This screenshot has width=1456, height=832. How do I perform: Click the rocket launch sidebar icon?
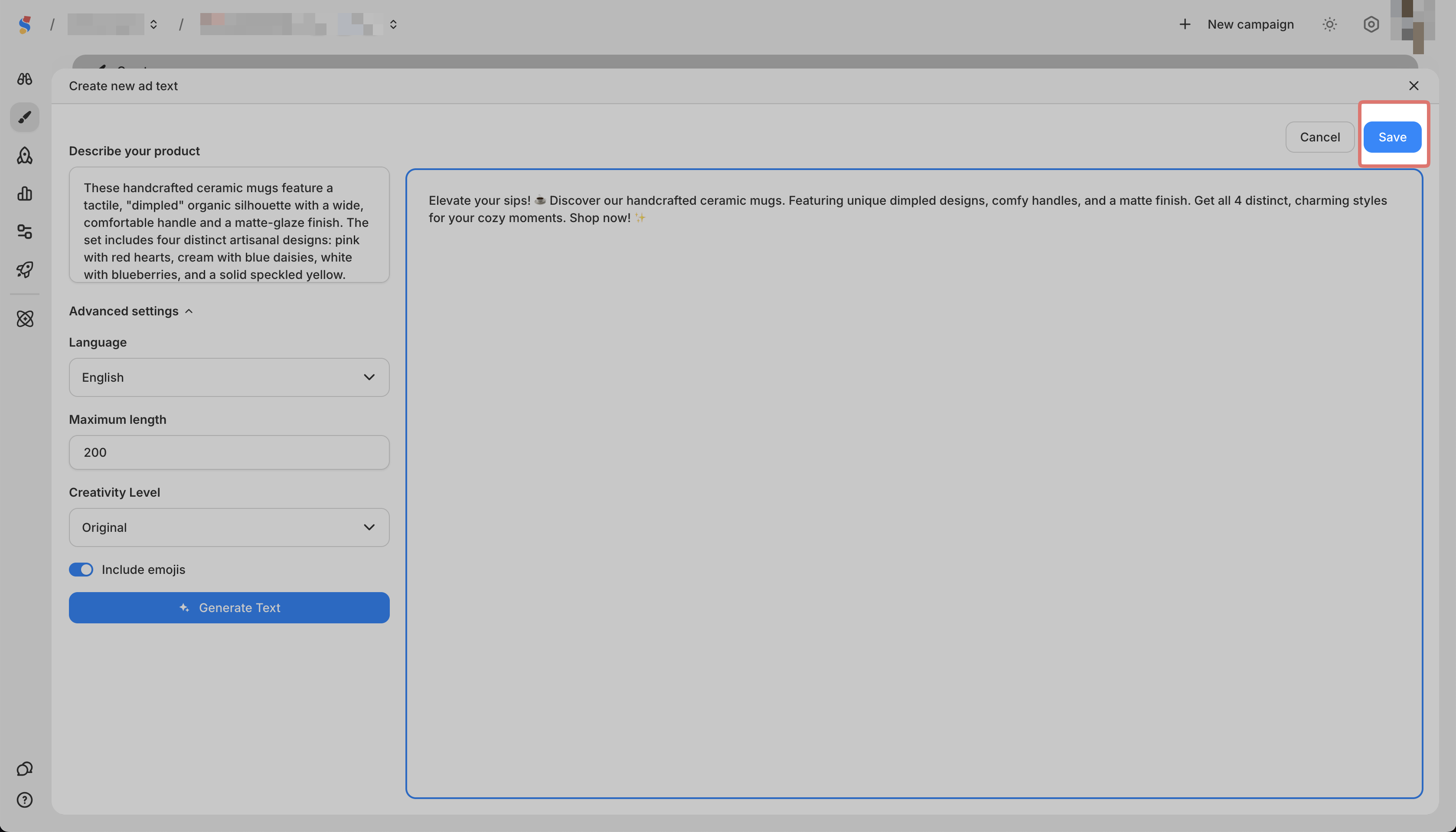25,269
